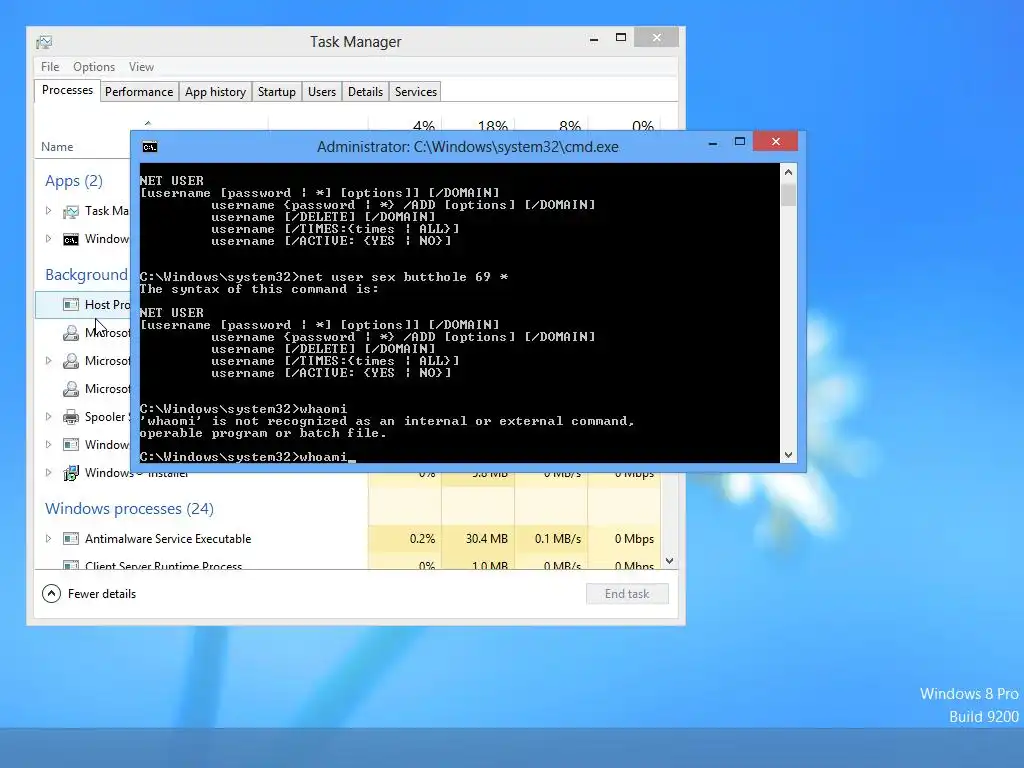The width and height of the screenshot is (1024, 768).
Task: Open the File menu in Task Manager
Action: [x=50, y=67]
